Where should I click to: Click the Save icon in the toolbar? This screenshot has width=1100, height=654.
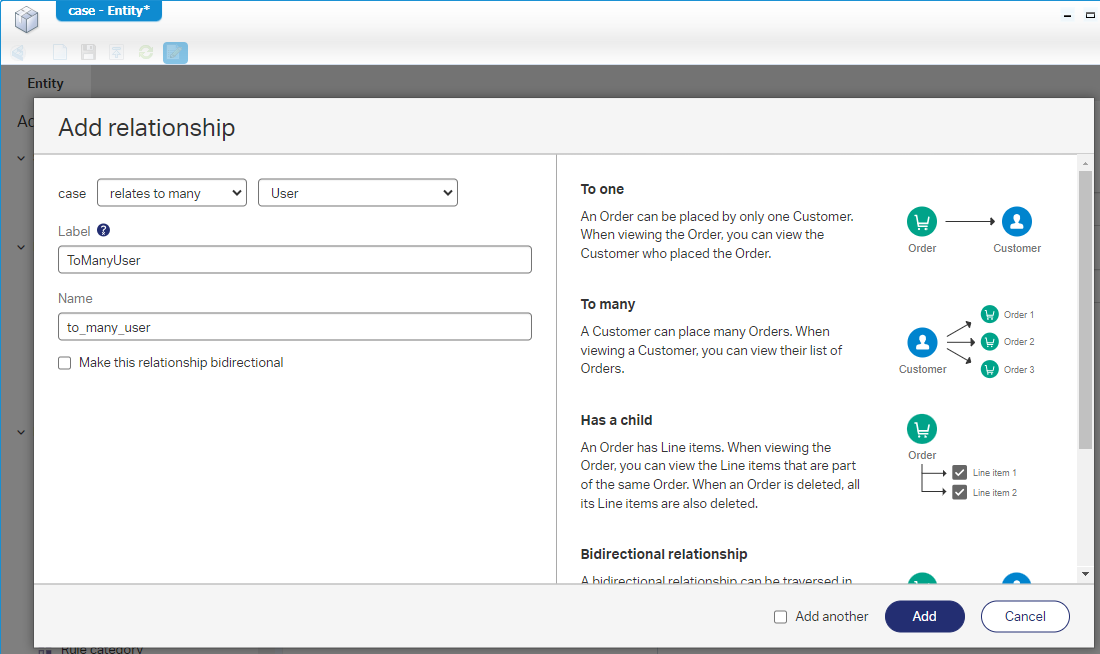[89, 52]
